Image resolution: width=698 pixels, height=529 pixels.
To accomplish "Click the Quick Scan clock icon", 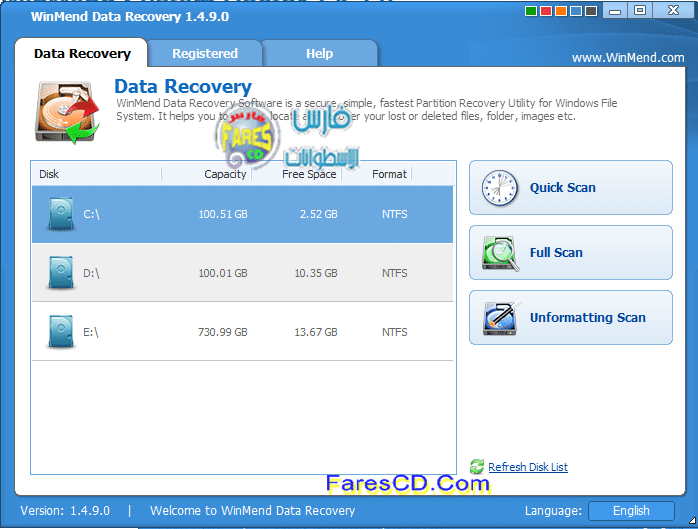I will point(499,188).
